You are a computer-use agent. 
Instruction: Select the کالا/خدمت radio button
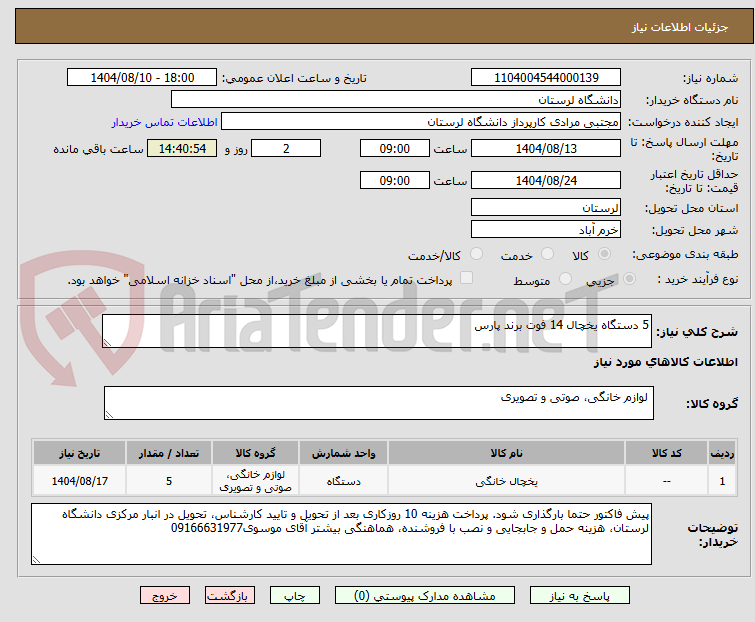(x=476, y=254)
